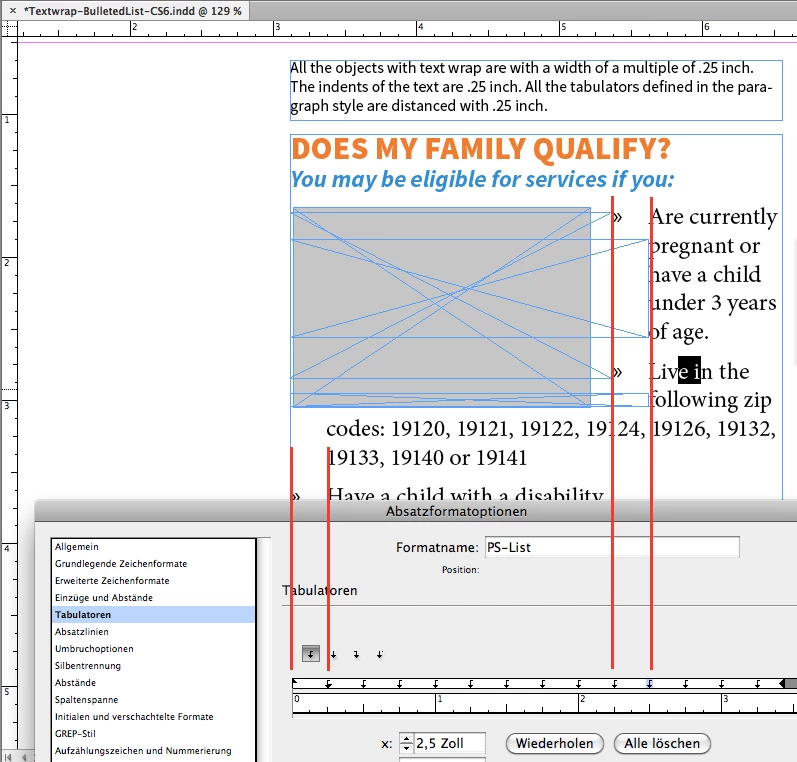Image resolution: width=797 pixels, height=762 pixels.
Task: Open the Spaltenspanne category
Action: pos(153,699)
